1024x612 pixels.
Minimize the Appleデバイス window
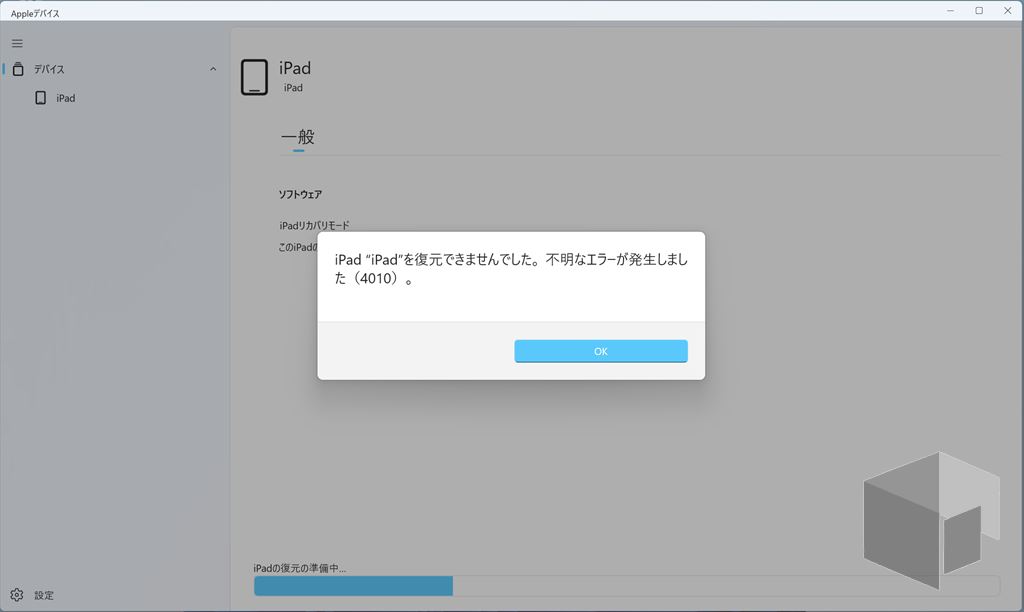pos(950,10)
